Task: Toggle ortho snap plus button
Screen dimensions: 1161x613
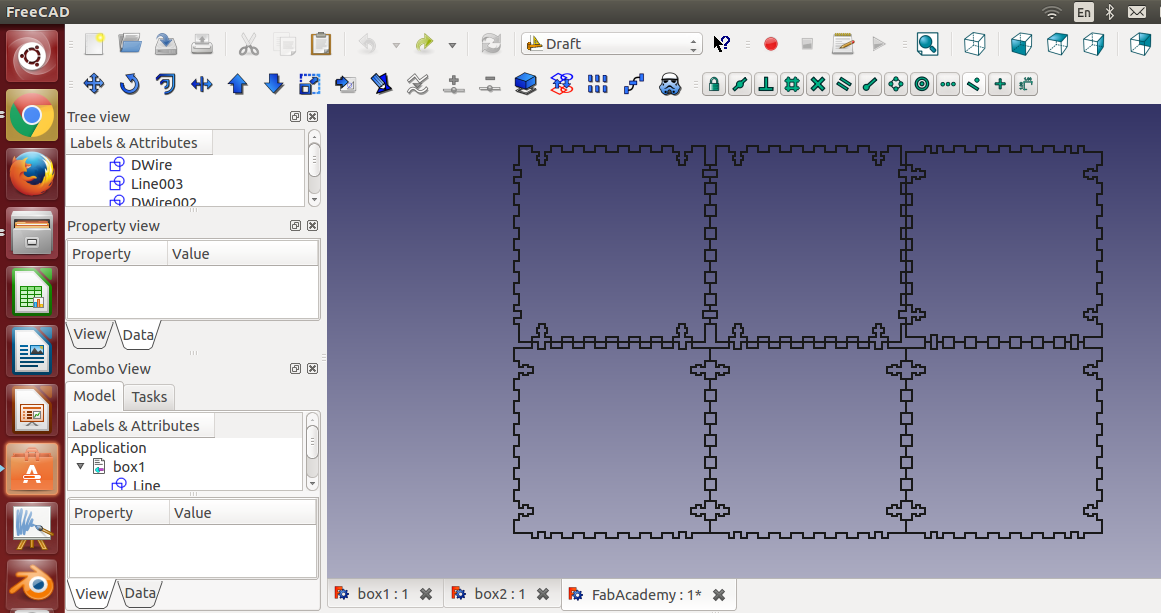Action: point(1000,84)
